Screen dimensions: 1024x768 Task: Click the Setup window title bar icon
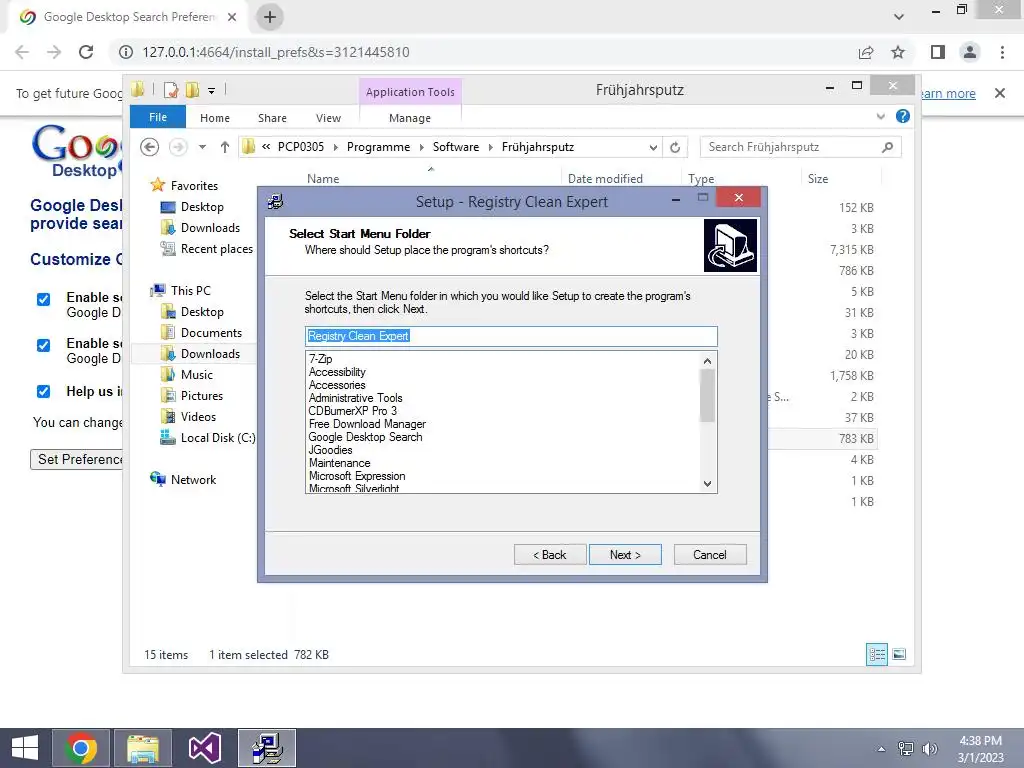pos(276,201)
